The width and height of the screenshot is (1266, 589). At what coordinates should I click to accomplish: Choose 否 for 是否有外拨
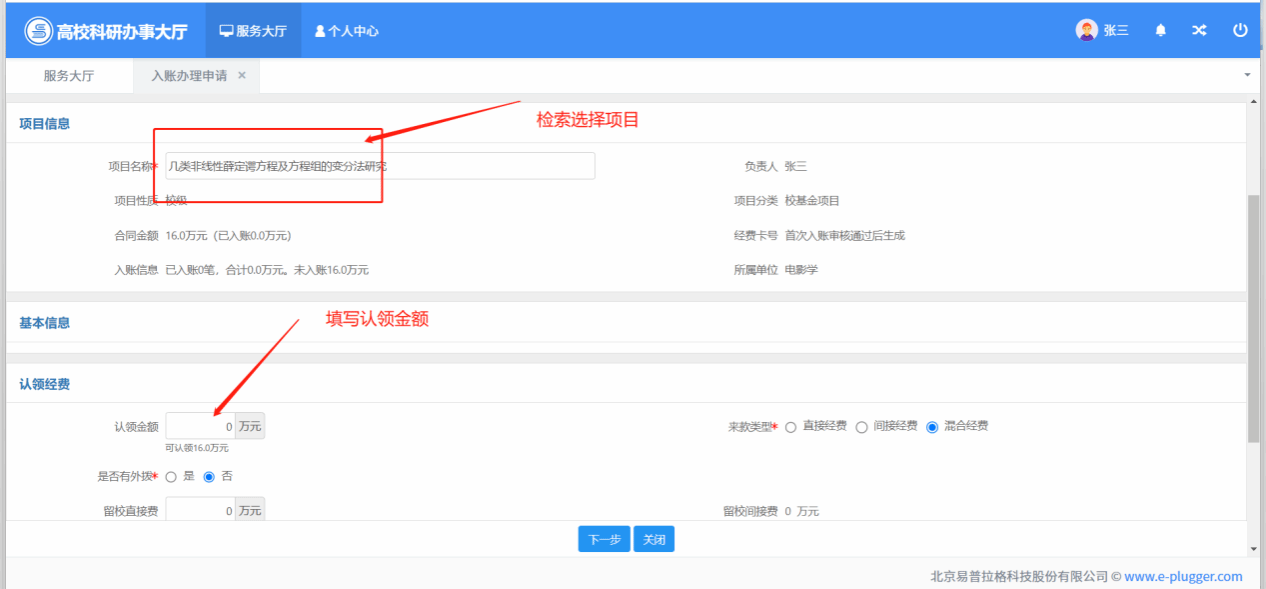tap(209, 477)
